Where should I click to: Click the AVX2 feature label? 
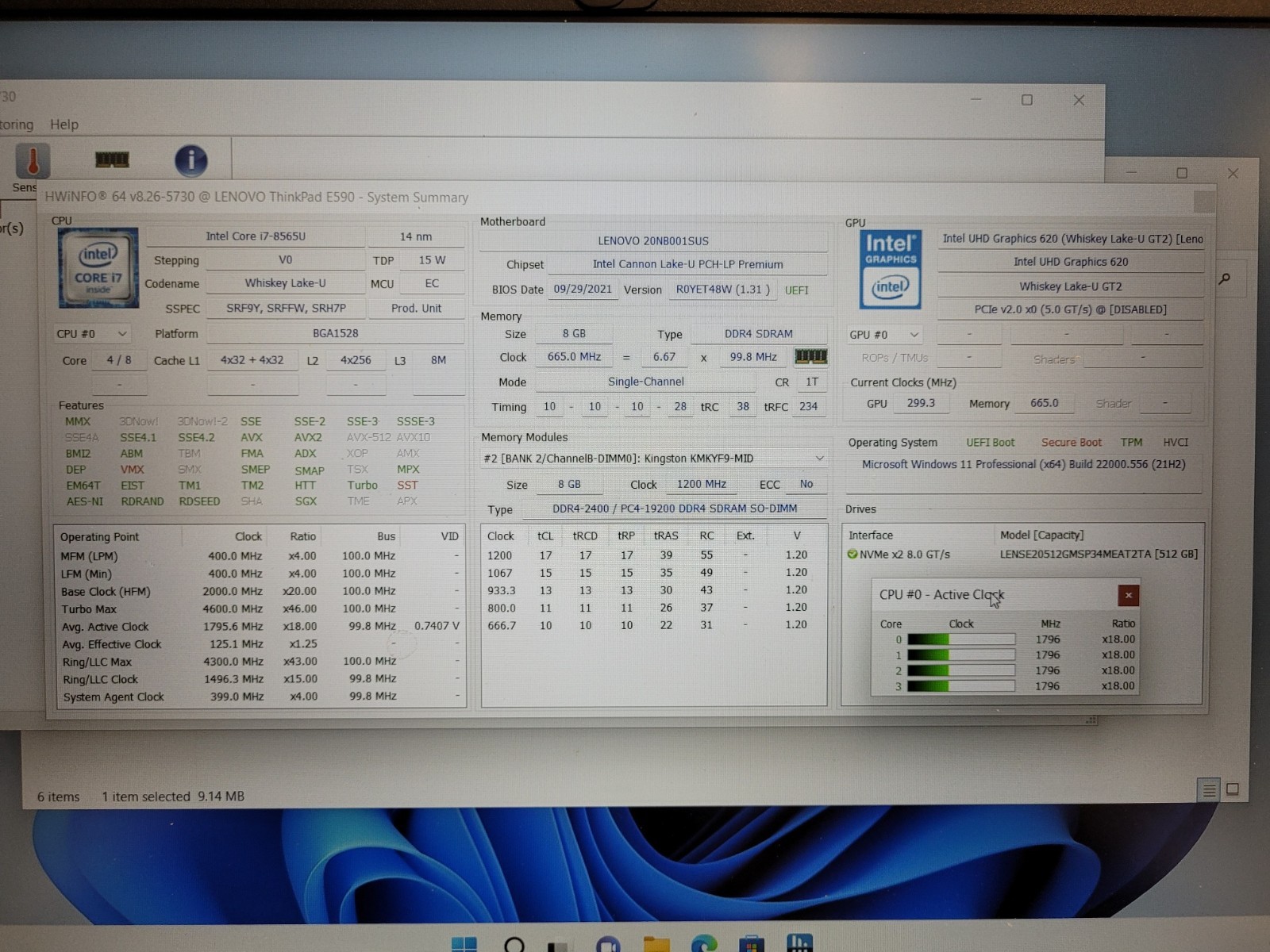(308, 438)
